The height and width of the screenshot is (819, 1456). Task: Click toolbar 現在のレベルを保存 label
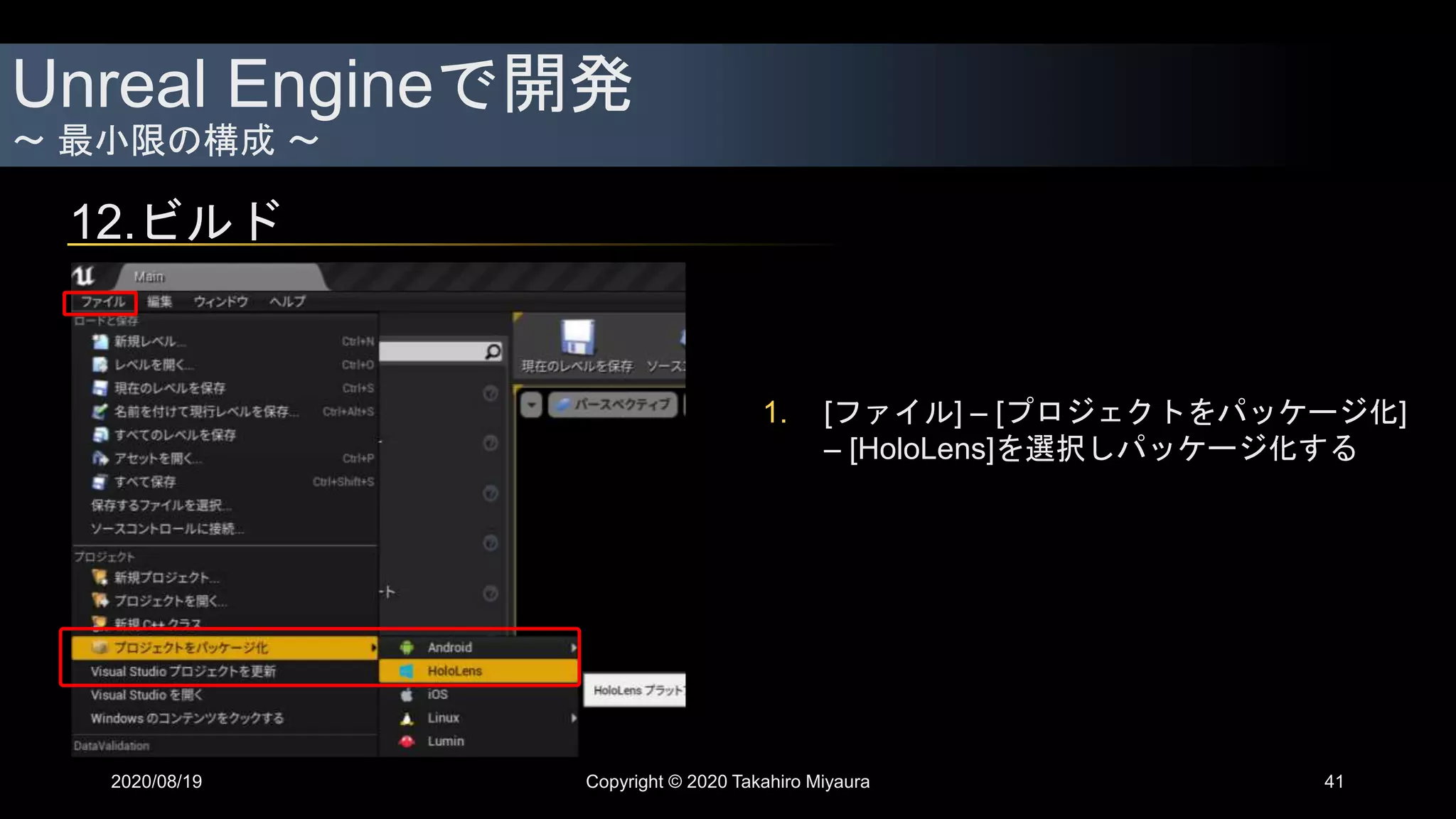coord(577,367)
